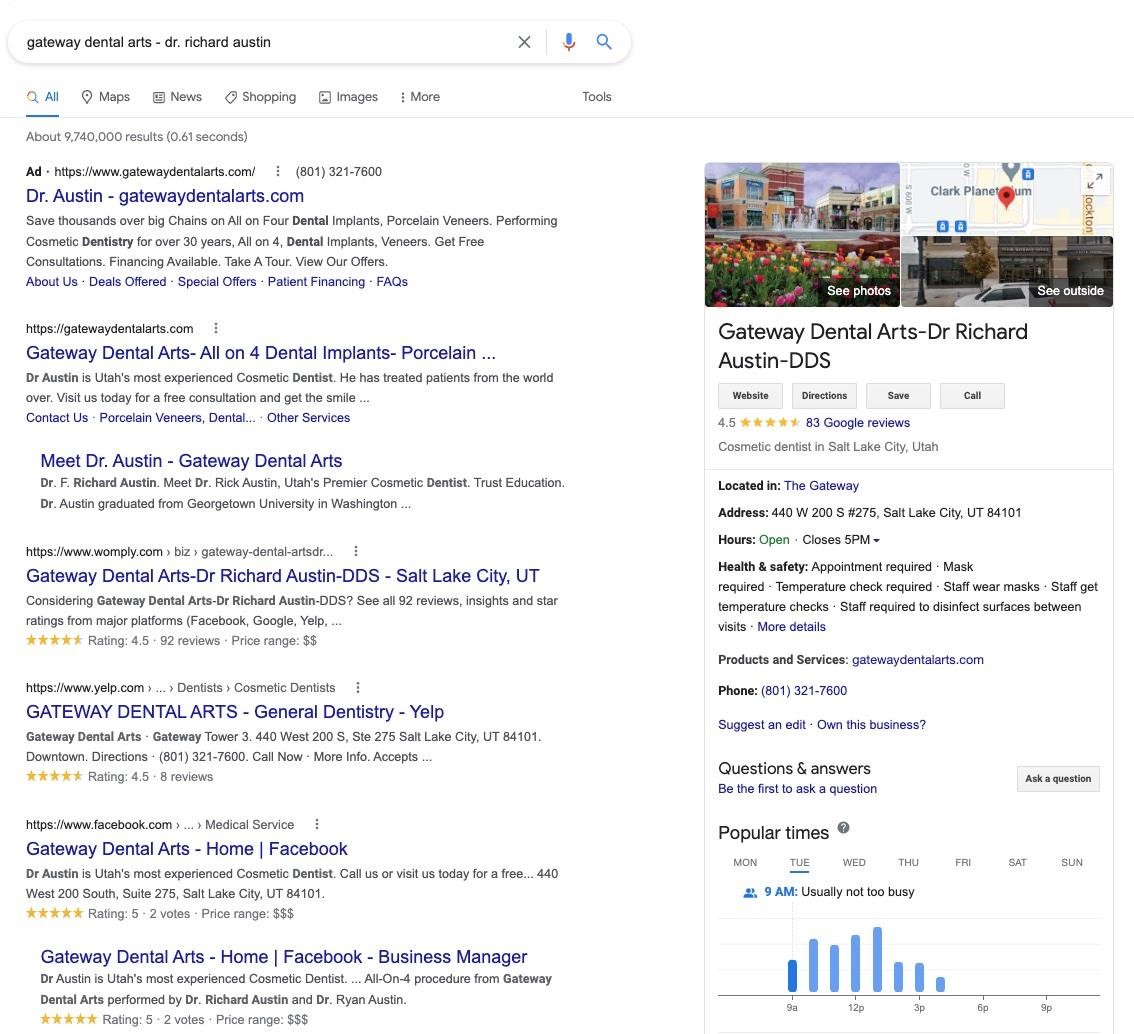Screen dimensions: 1134x1034
Task: Open GATEWAY DENTAL ARTS - General Dentistry - Yelp
Action: point(235,712)
